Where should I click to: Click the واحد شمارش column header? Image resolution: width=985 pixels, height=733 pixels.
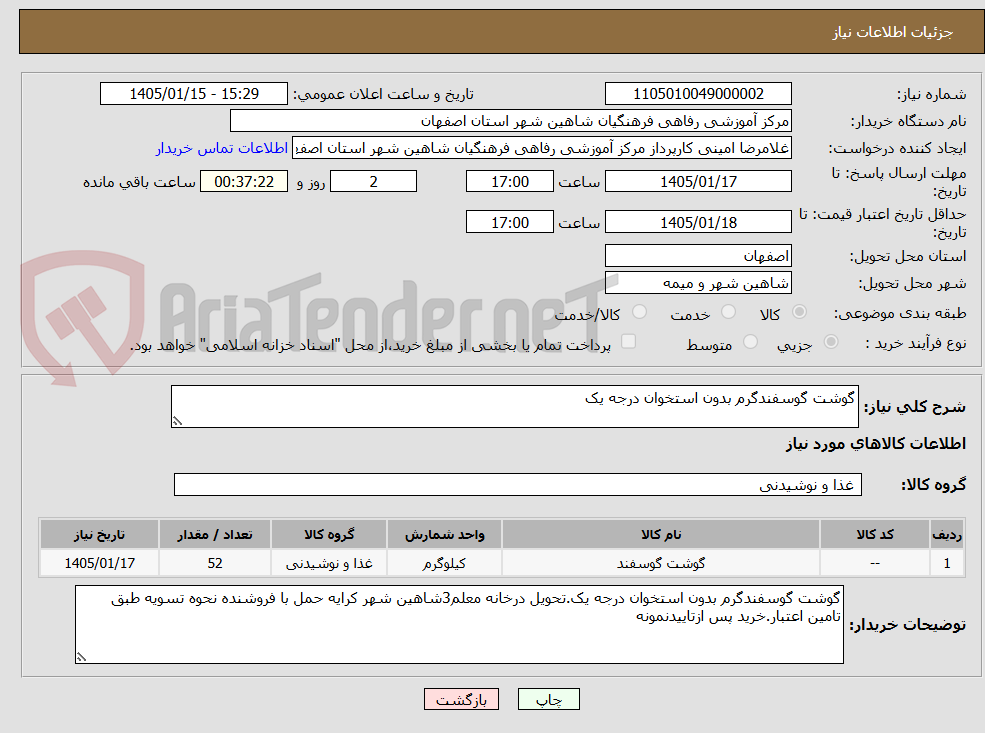click(x=444, y=535)
